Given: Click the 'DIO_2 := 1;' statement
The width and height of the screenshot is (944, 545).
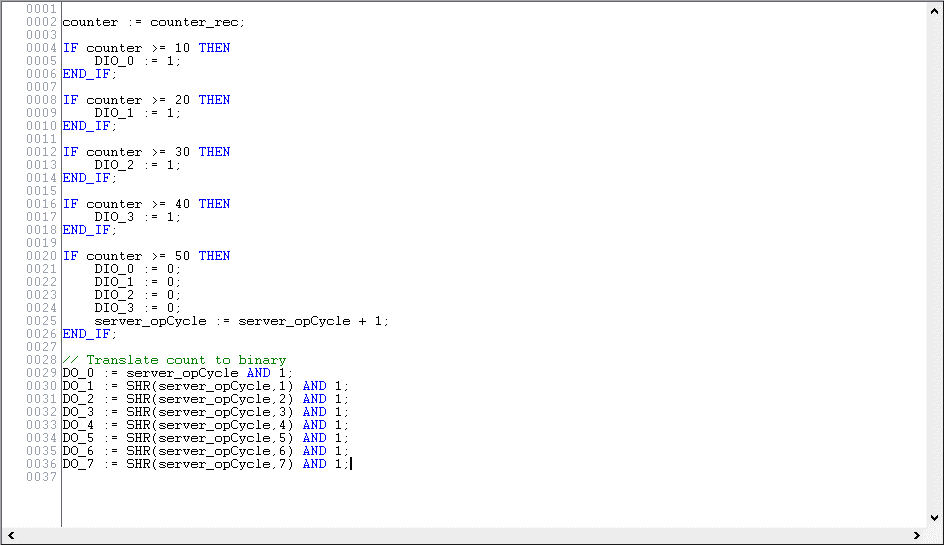Looking at the screenshot, I should (138, 165).
